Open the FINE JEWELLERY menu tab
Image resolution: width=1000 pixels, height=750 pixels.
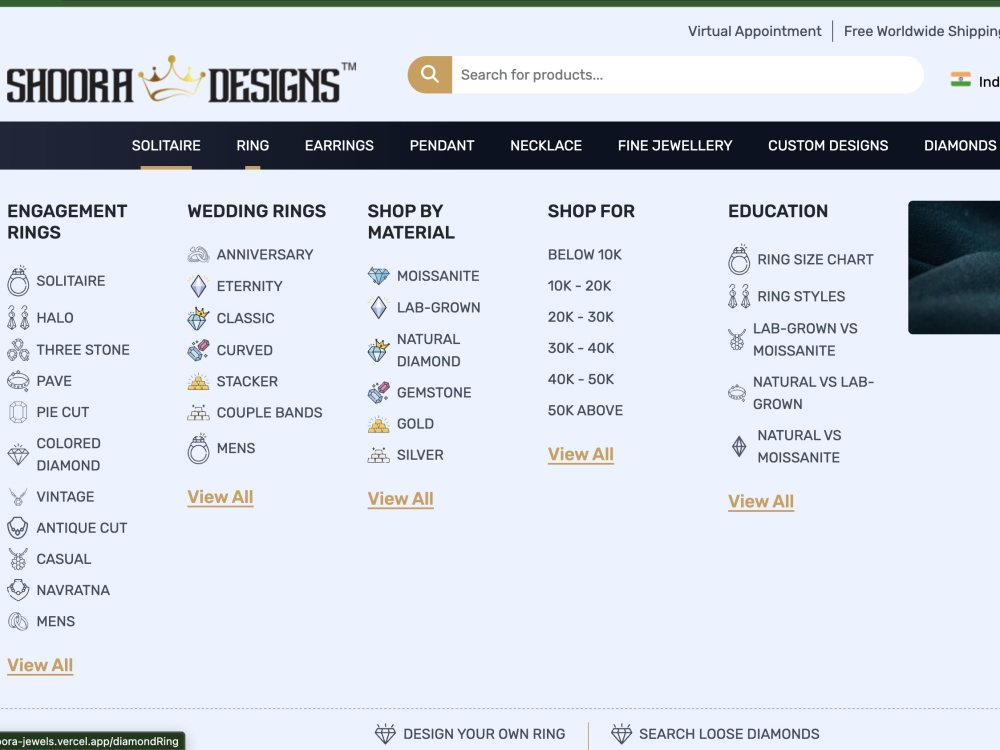tap(675, 145)
